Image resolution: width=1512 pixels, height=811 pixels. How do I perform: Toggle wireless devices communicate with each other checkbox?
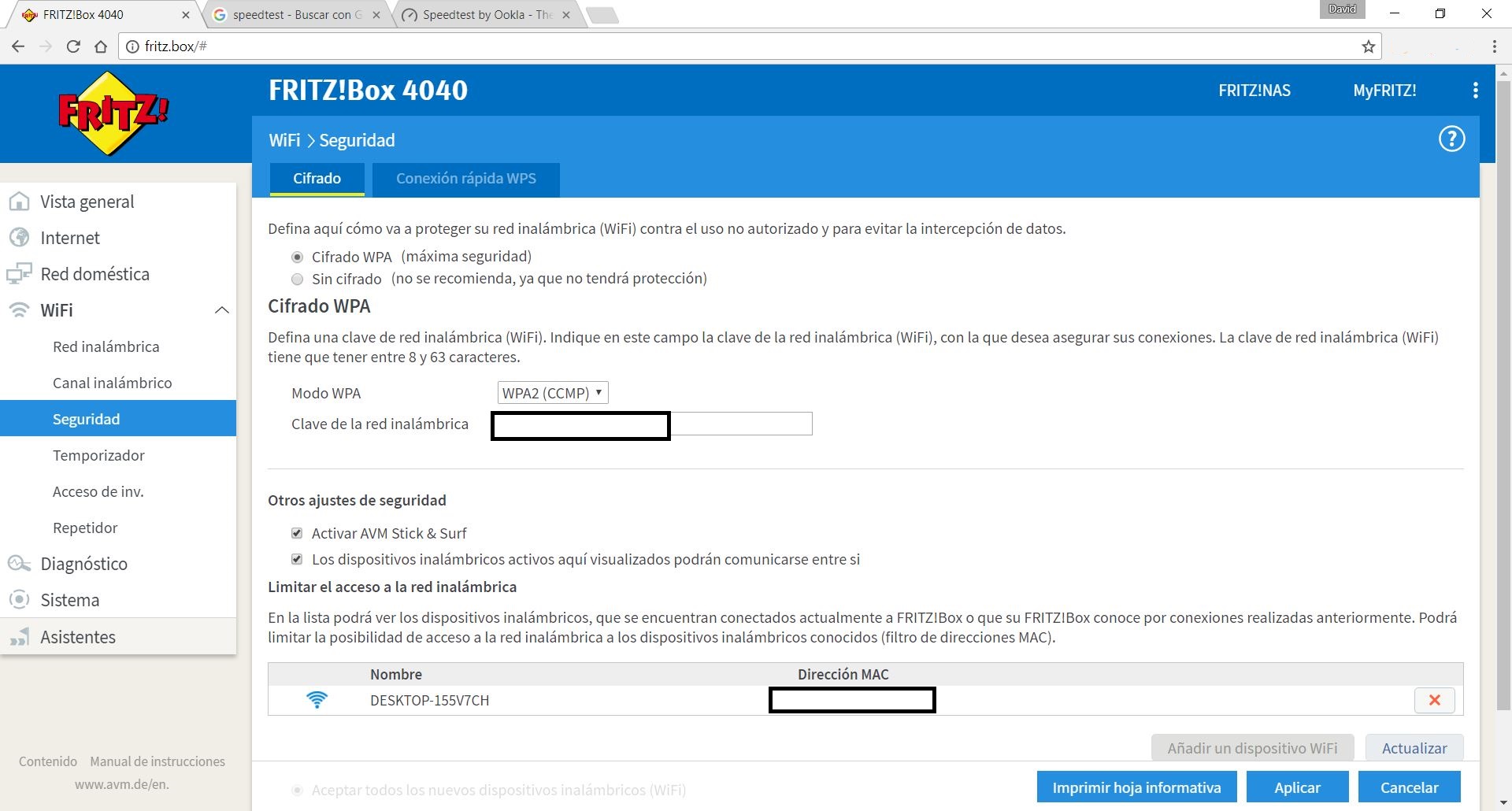(x=297, y=559)
